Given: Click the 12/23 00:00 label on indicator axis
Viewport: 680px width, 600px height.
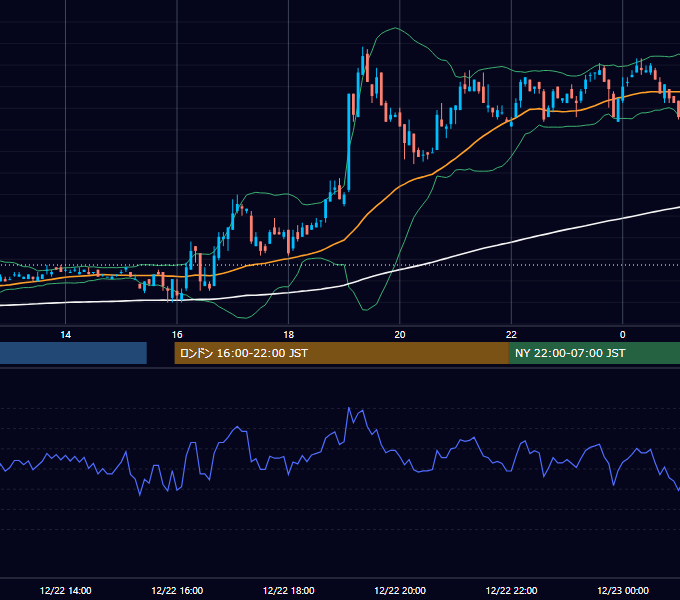Looking at the screenshot, I should pos(623,590).
